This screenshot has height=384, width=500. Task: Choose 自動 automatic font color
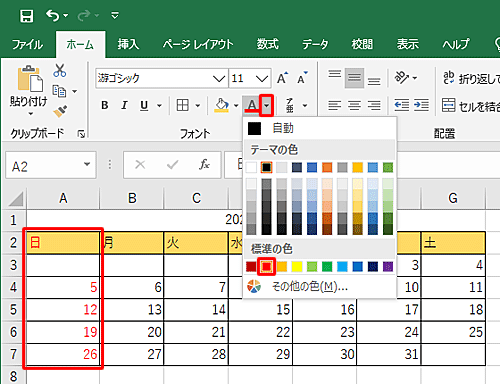[x=319, y=128]
